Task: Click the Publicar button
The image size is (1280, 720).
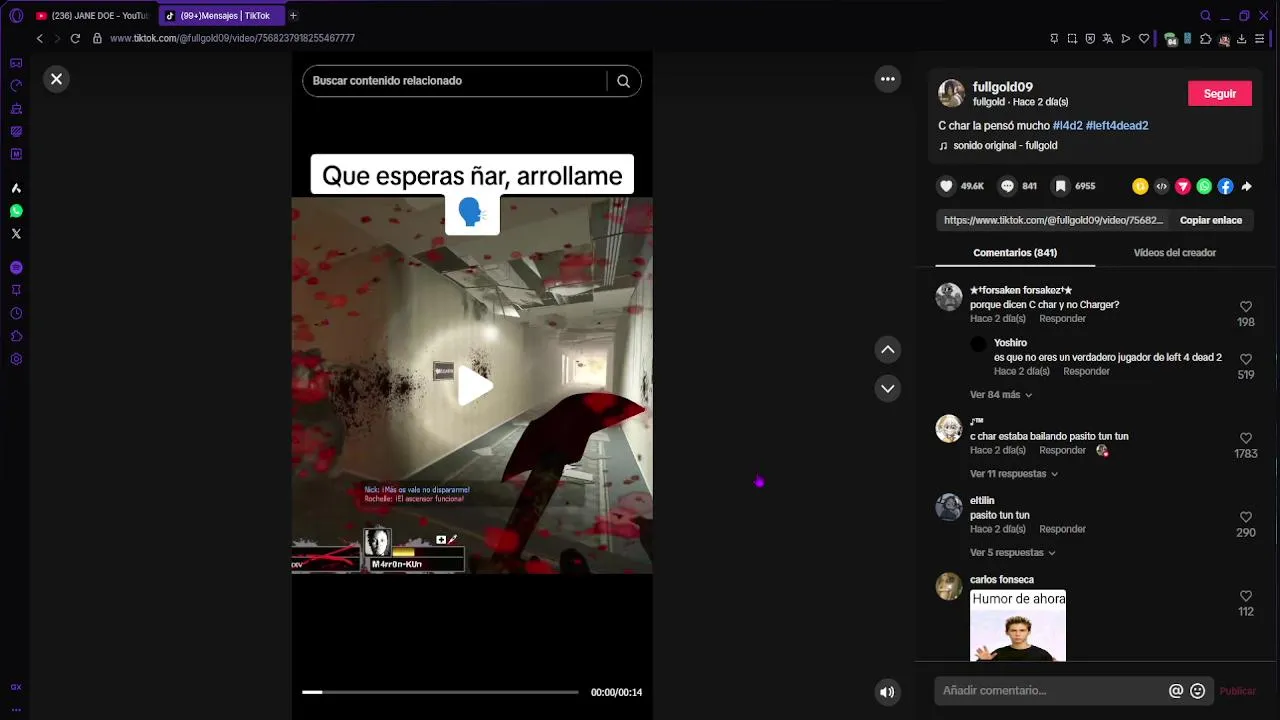Action: (x=1237, y=691)
